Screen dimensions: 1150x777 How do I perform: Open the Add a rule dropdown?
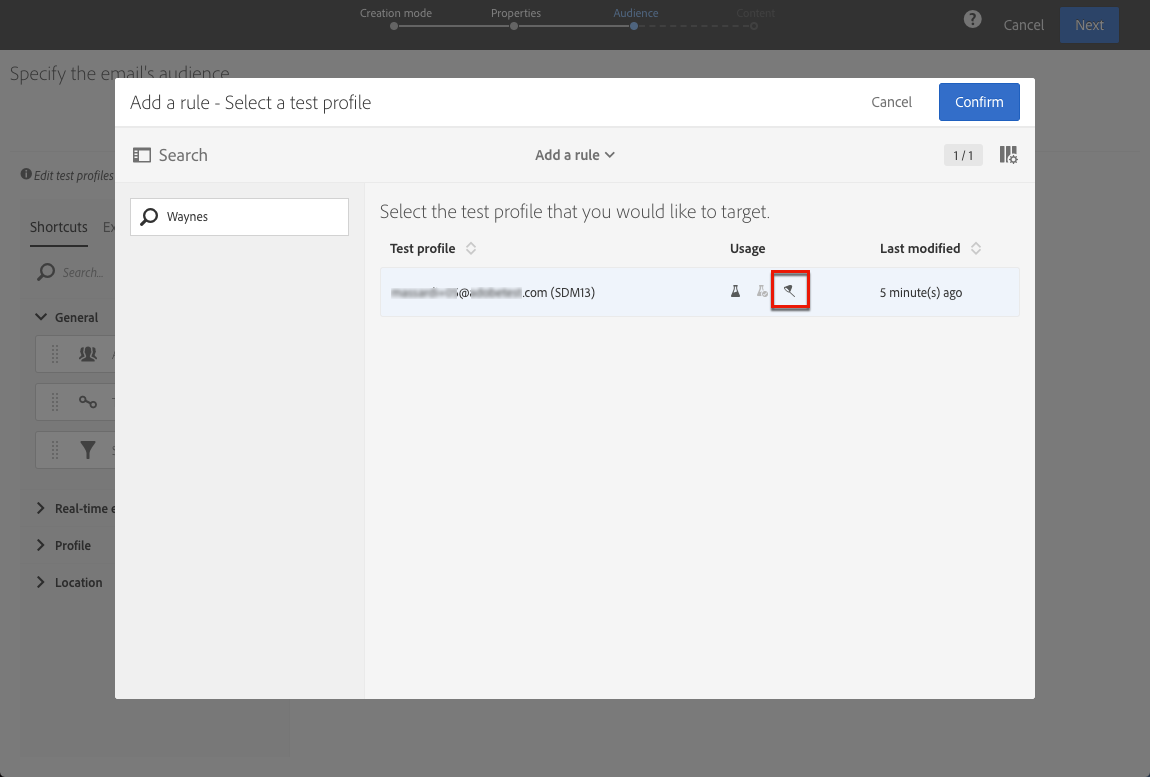(x=575, y=155)
